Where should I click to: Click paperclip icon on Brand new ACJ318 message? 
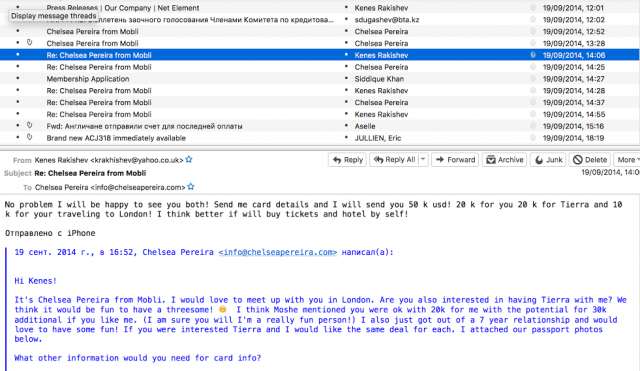tap(29, 137)
